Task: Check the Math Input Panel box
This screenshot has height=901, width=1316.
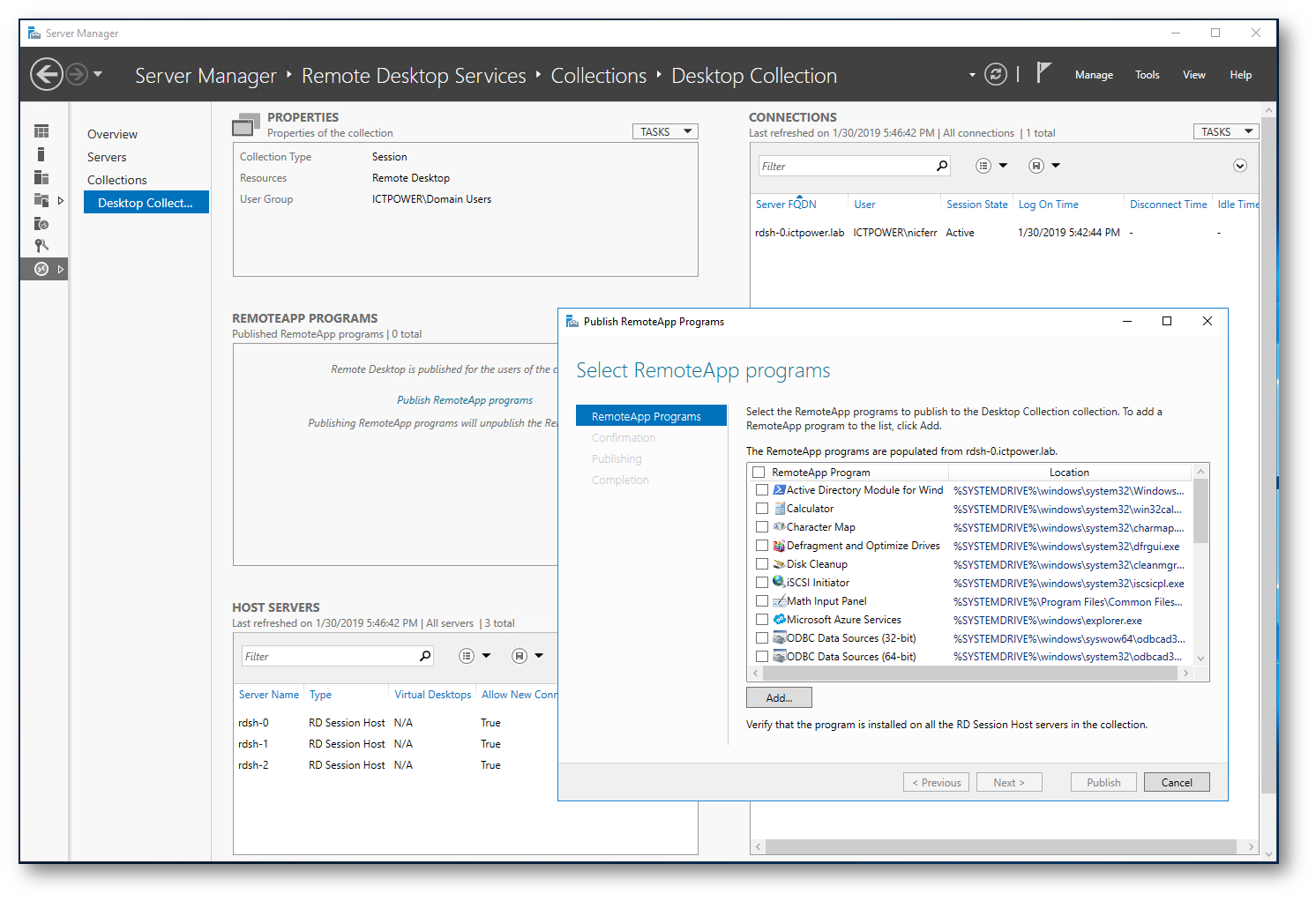Action: click(762, 601)
